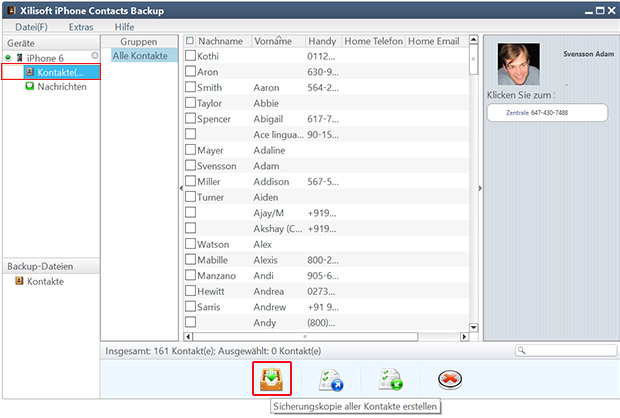Viewport: 620px width, 418px height.
Task: Click the Kontakte icon under Backup-Dateien
Action: coord(19,281)
